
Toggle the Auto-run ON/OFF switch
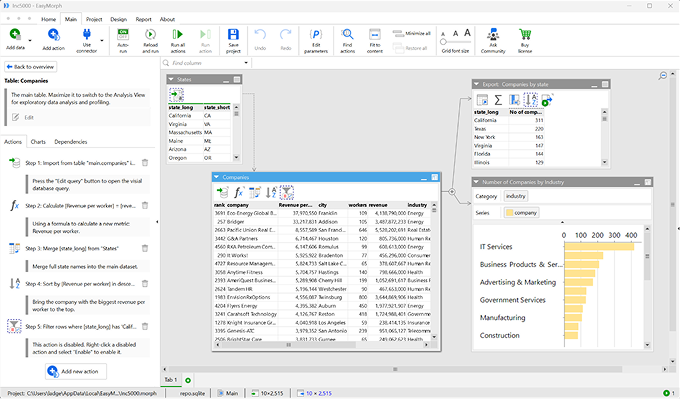(123, 34)
